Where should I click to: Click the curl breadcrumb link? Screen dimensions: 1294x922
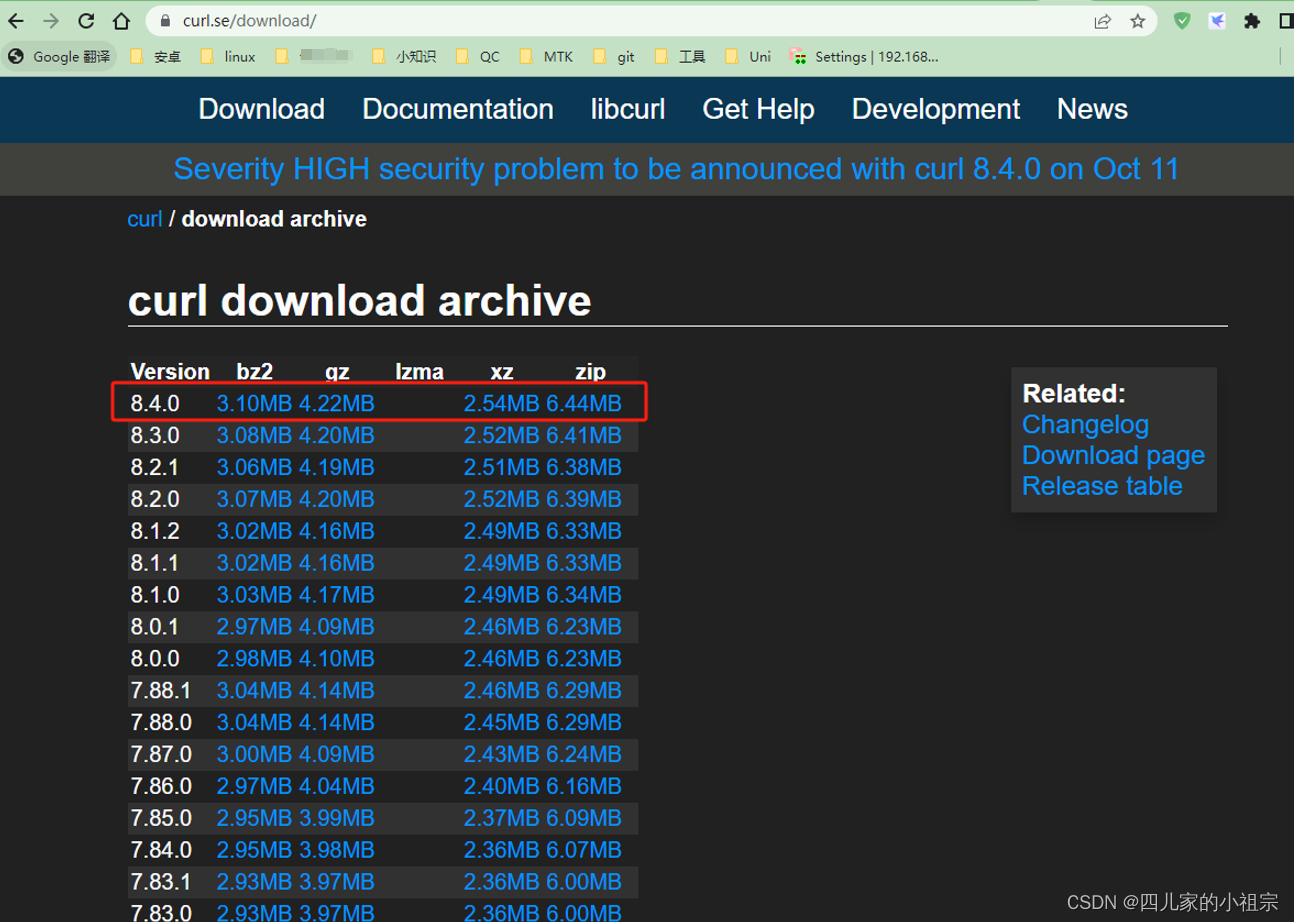[145, 219]
